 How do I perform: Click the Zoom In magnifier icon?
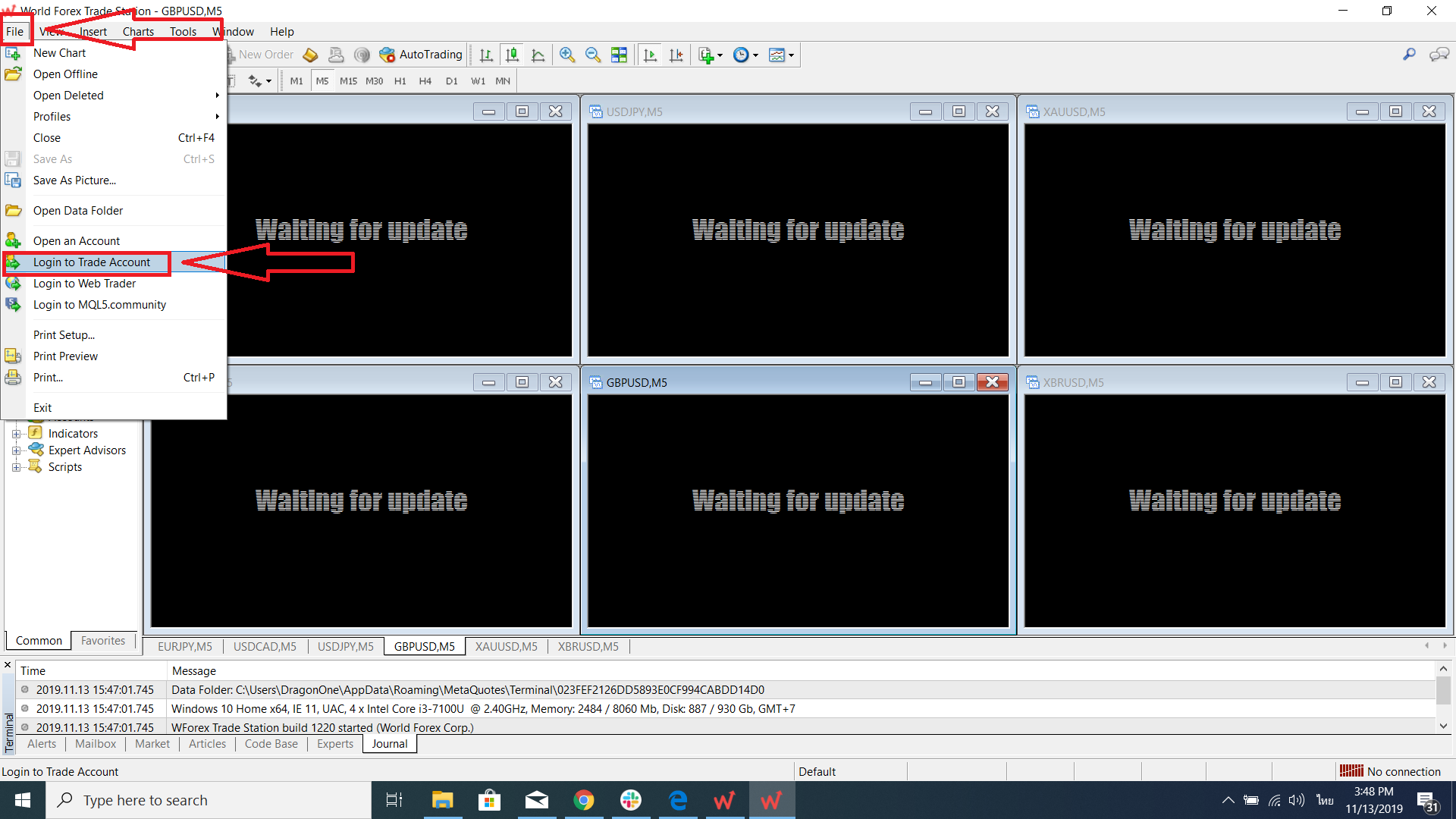(566, 55)
